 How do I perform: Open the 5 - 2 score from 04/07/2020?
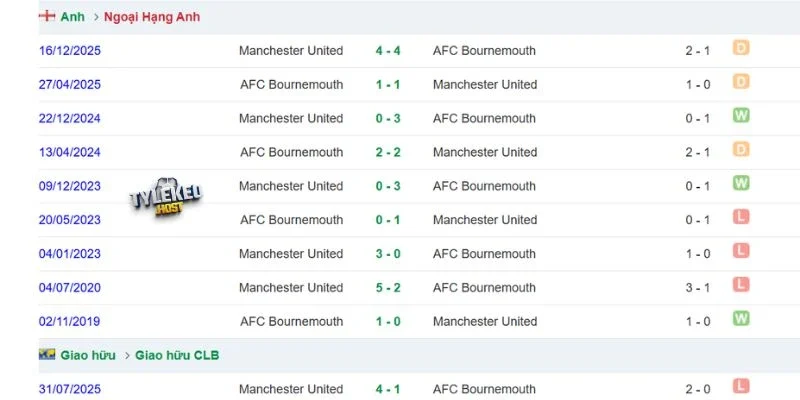point(388,287)
